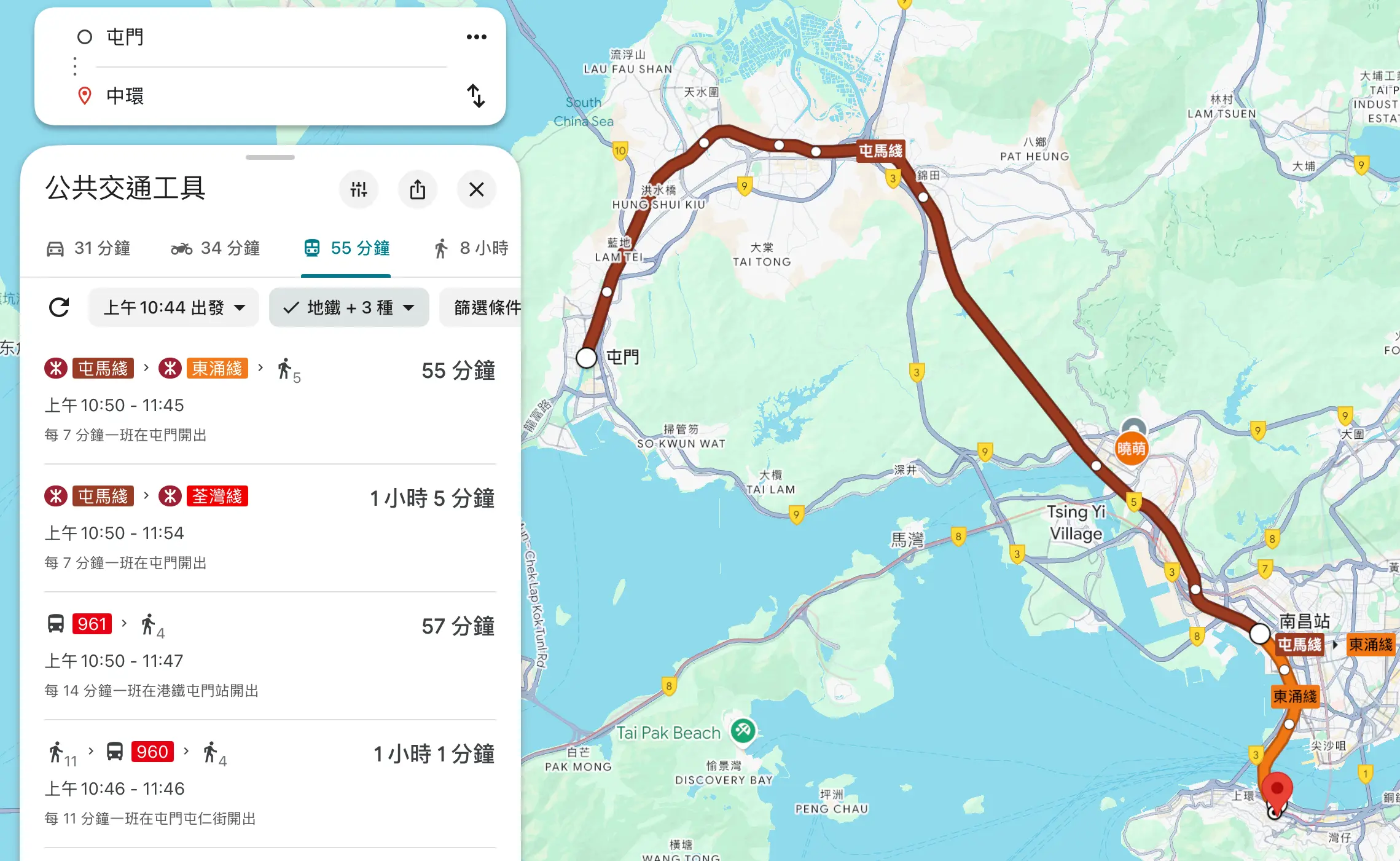
Task: Click the bus icon beside 961
Action: [x=56, y=624]
